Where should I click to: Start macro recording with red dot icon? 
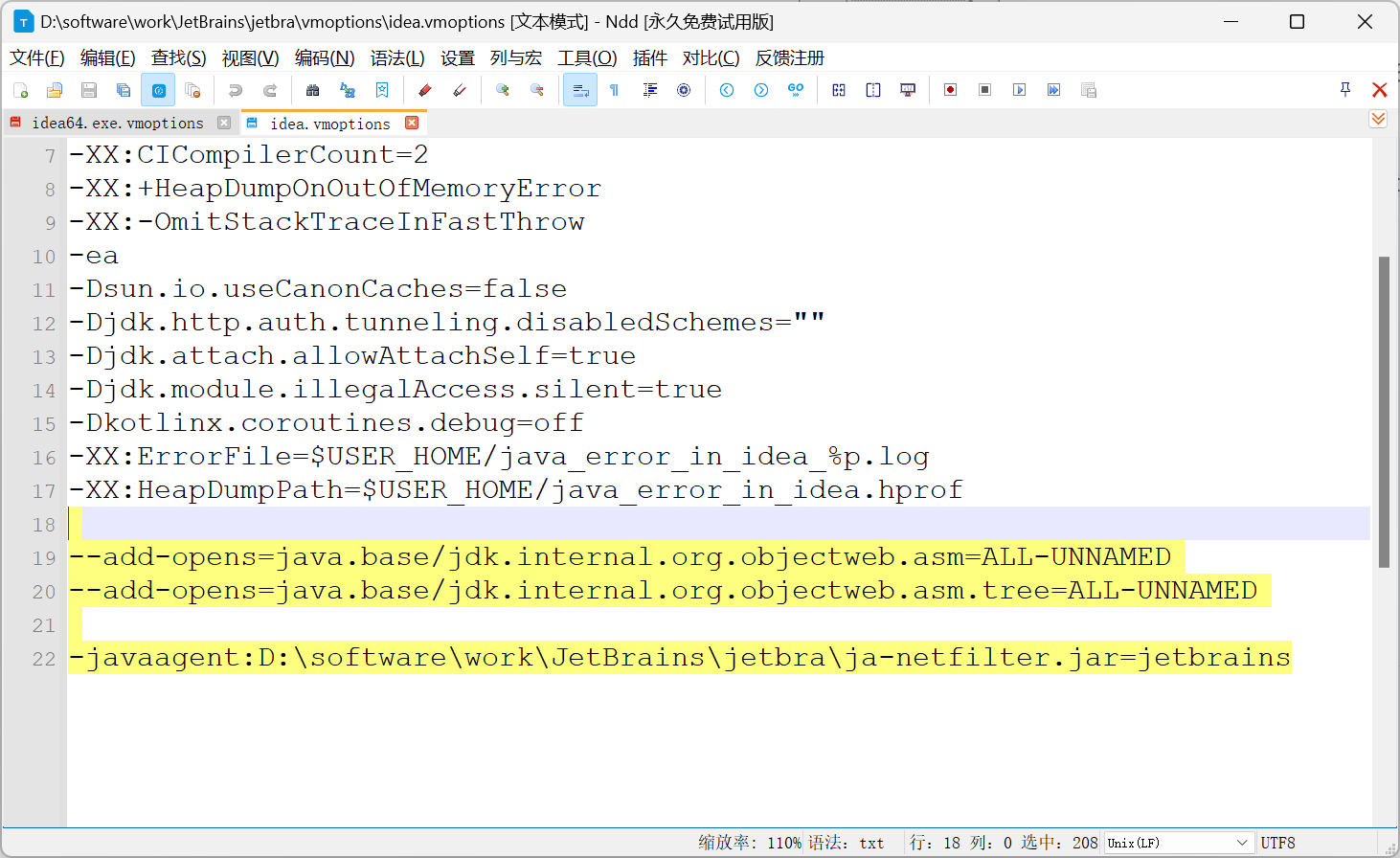pyautogui.click(x=950, y=90)
